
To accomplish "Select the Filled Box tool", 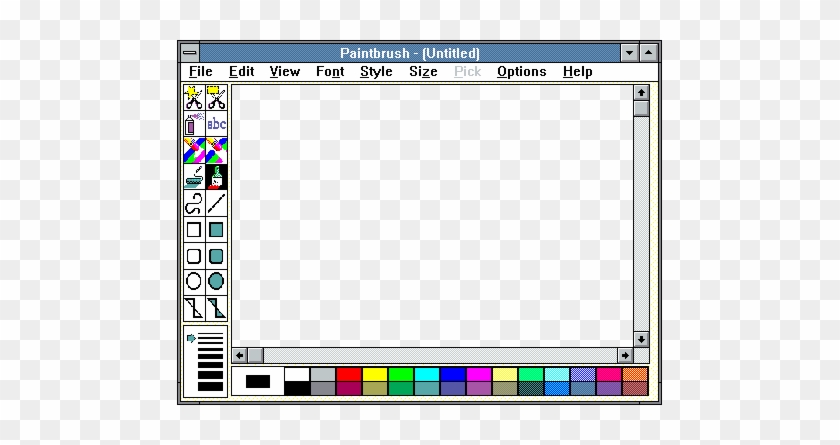I will click(x=216, y=230).
